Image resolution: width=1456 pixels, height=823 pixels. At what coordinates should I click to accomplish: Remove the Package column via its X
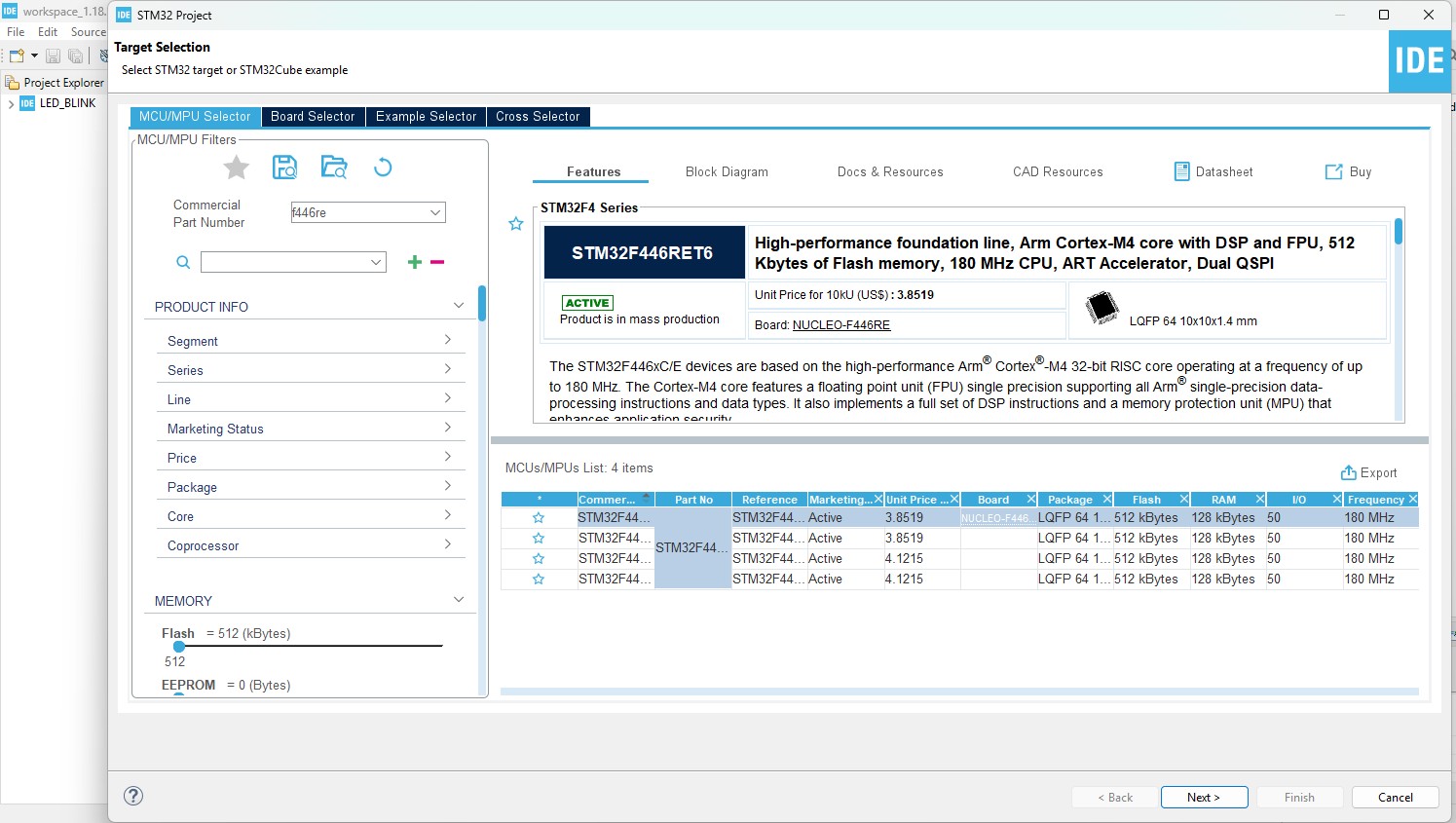(1107, 499)
